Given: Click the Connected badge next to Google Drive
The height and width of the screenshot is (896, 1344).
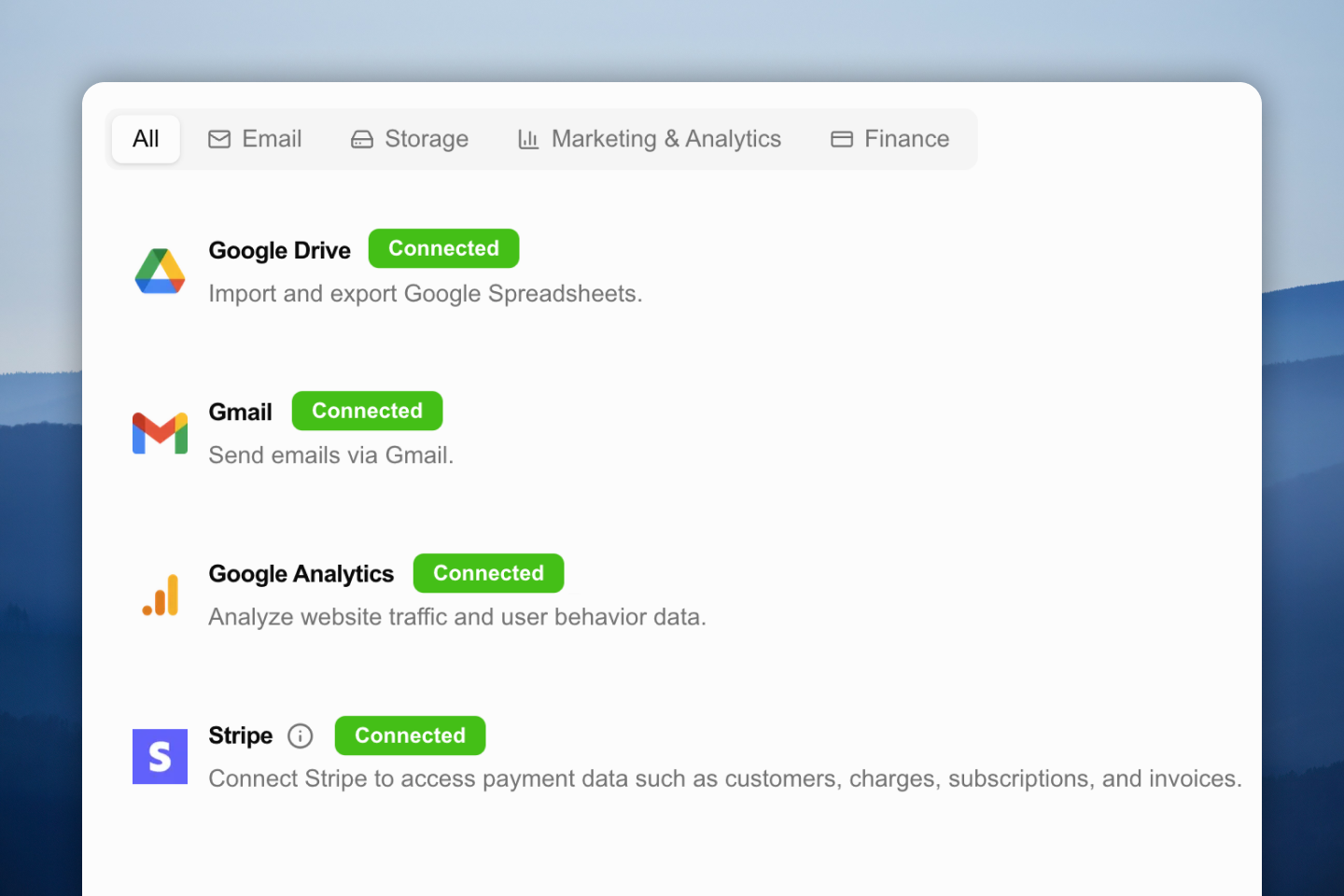Looking at the screenshot, I should pyautogui.click(x=443, y=248).
